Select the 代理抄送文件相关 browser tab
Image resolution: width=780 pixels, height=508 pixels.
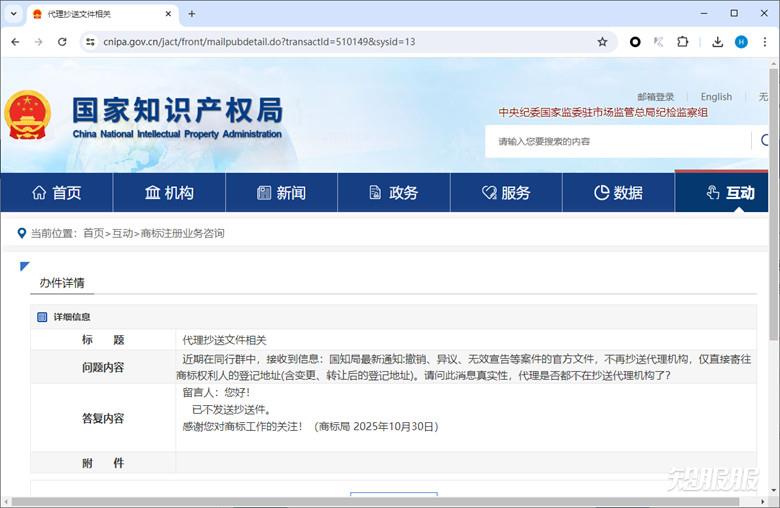[102, 14]
